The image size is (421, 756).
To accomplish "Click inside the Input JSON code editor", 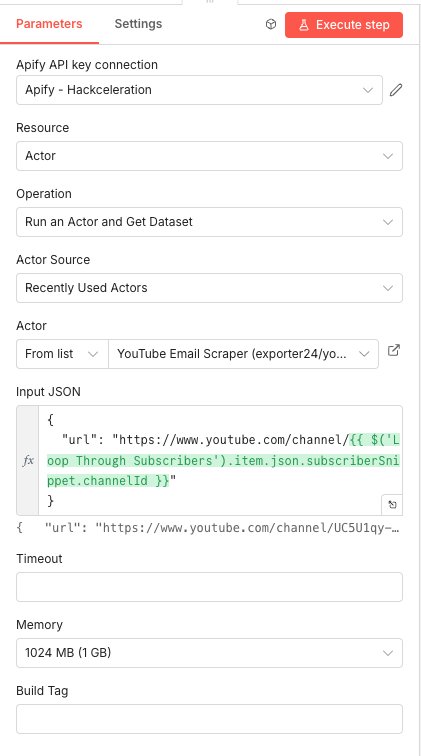I will 220,461.
